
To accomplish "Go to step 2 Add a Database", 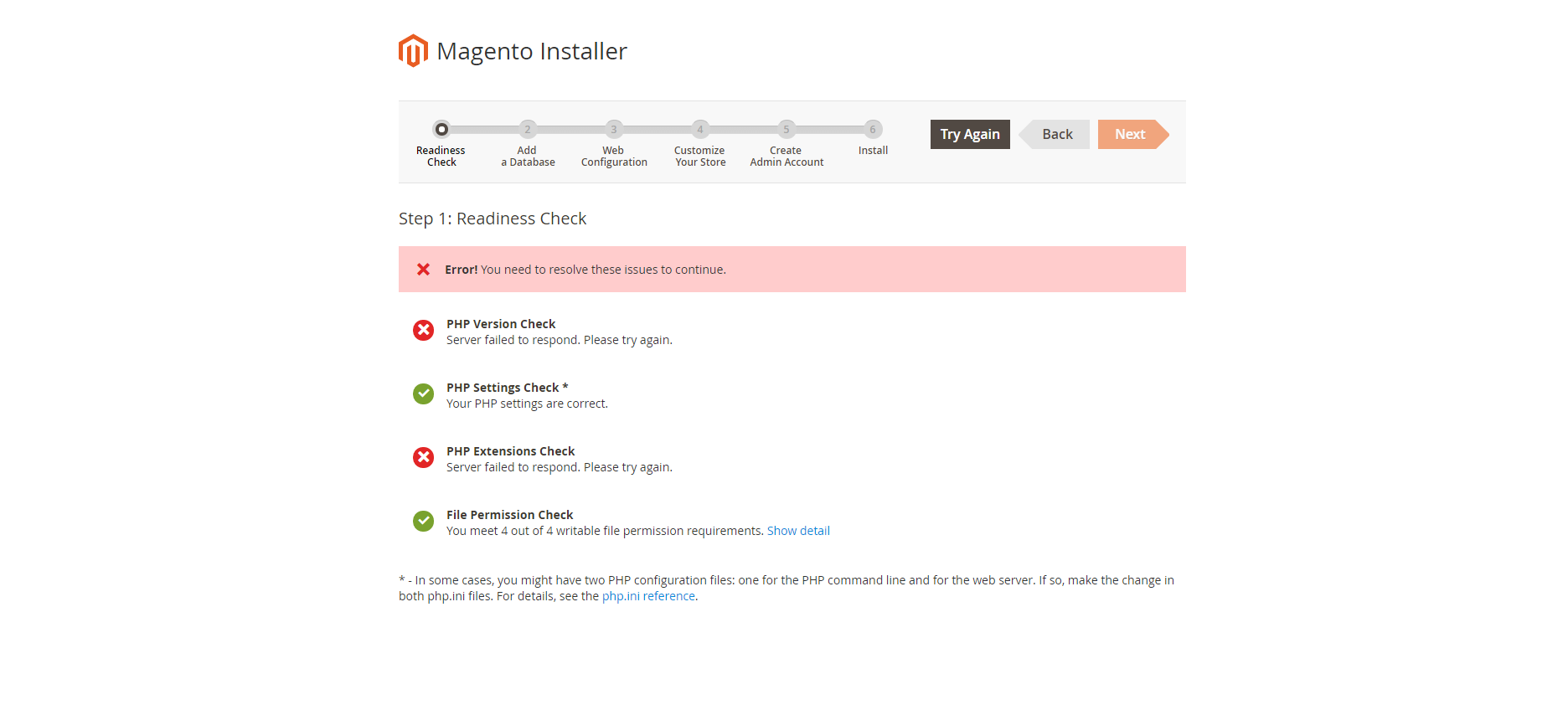I will click(528, 130).
